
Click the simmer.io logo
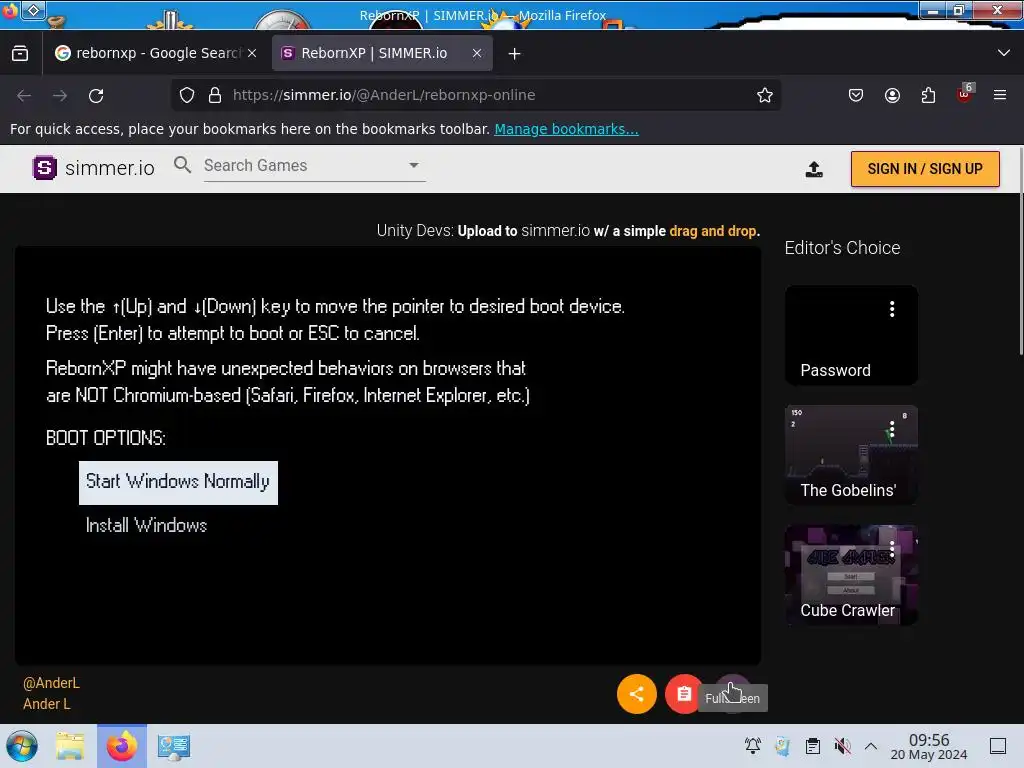[93, 168]
